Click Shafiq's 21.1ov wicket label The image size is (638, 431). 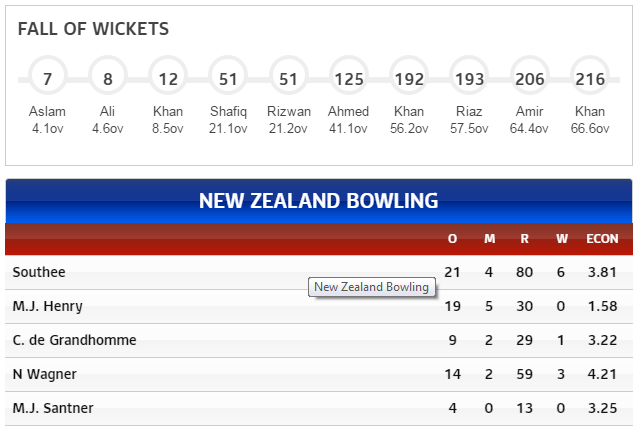point(228,129)
